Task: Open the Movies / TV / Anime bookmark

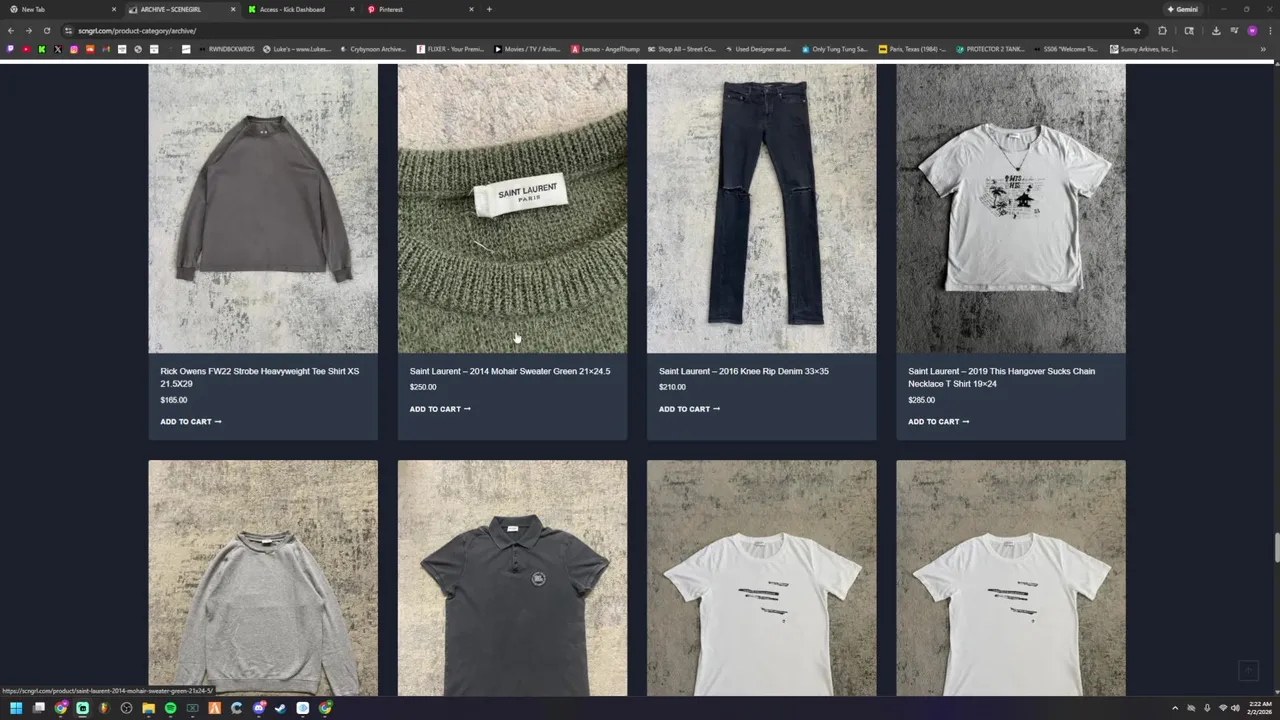Action: tap(527, 49)
